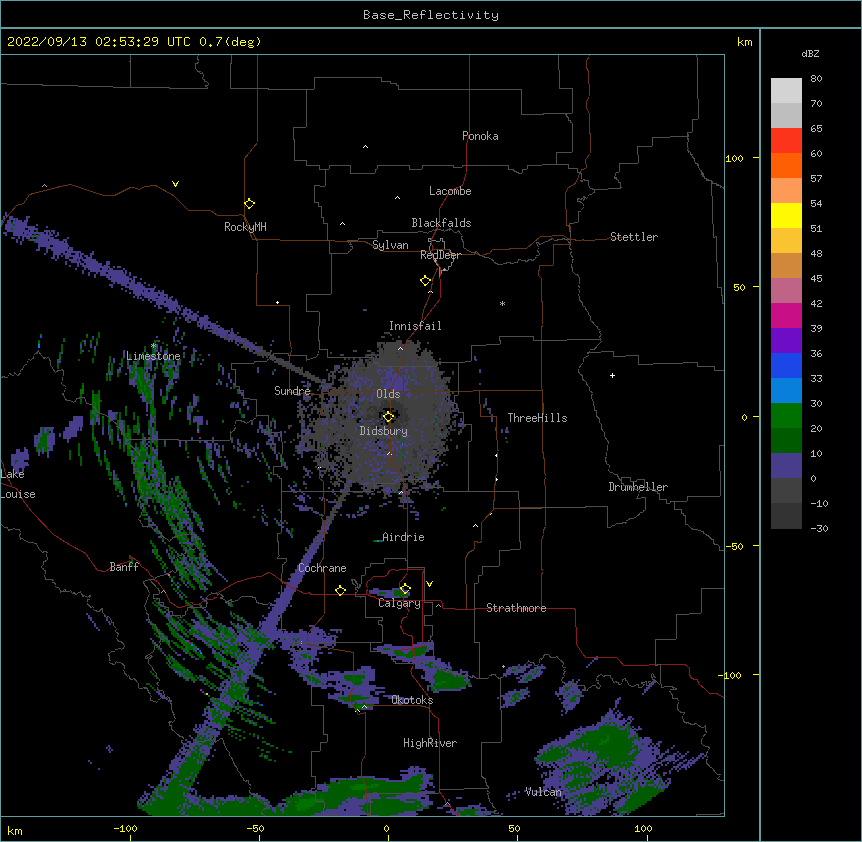The height and width of the screenshot is (842, 862).
Task: Click the Didsbury city label
Action: pos(384,431)
